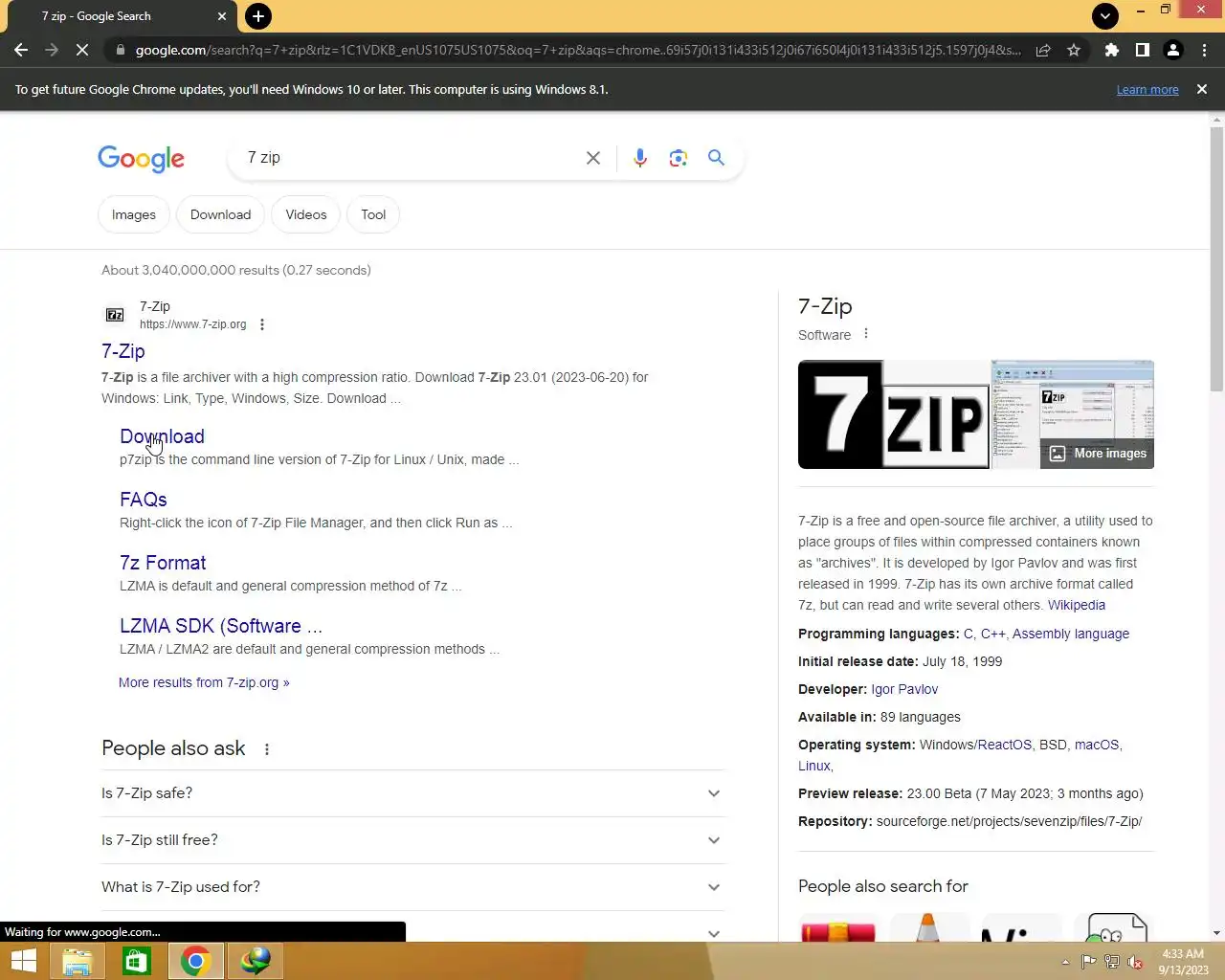Screen dimensions: 1225x980
Task: Open options menu beside 7-zip.org URL
Action: click(x=262, y=324)
